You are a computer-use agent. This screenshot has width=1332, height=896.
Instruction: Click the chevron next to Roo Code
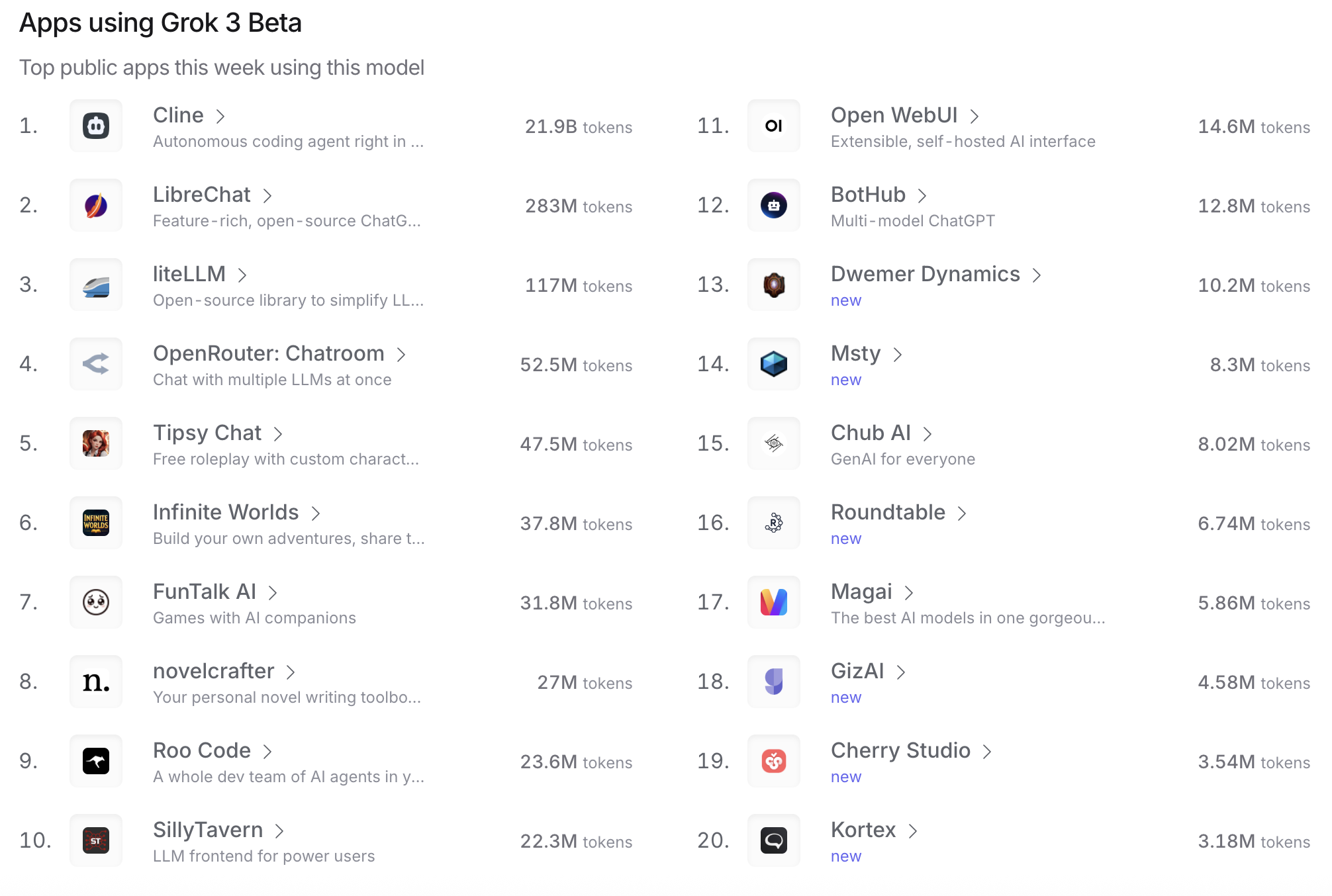pos(267,752)
